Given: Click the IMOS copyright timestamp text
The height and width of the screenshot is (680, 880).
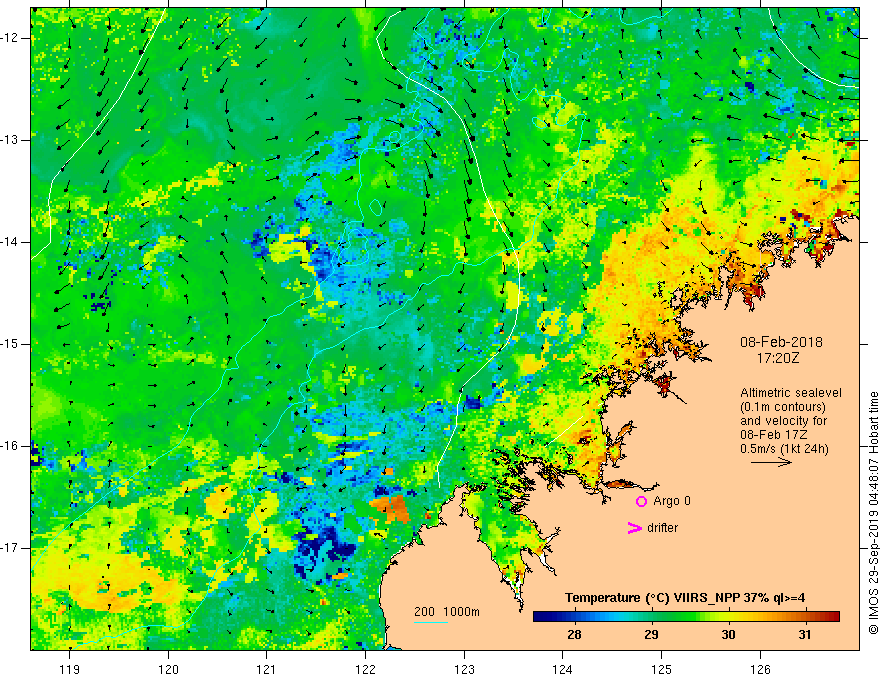Looking at the screenshot, I should (873, 513).
